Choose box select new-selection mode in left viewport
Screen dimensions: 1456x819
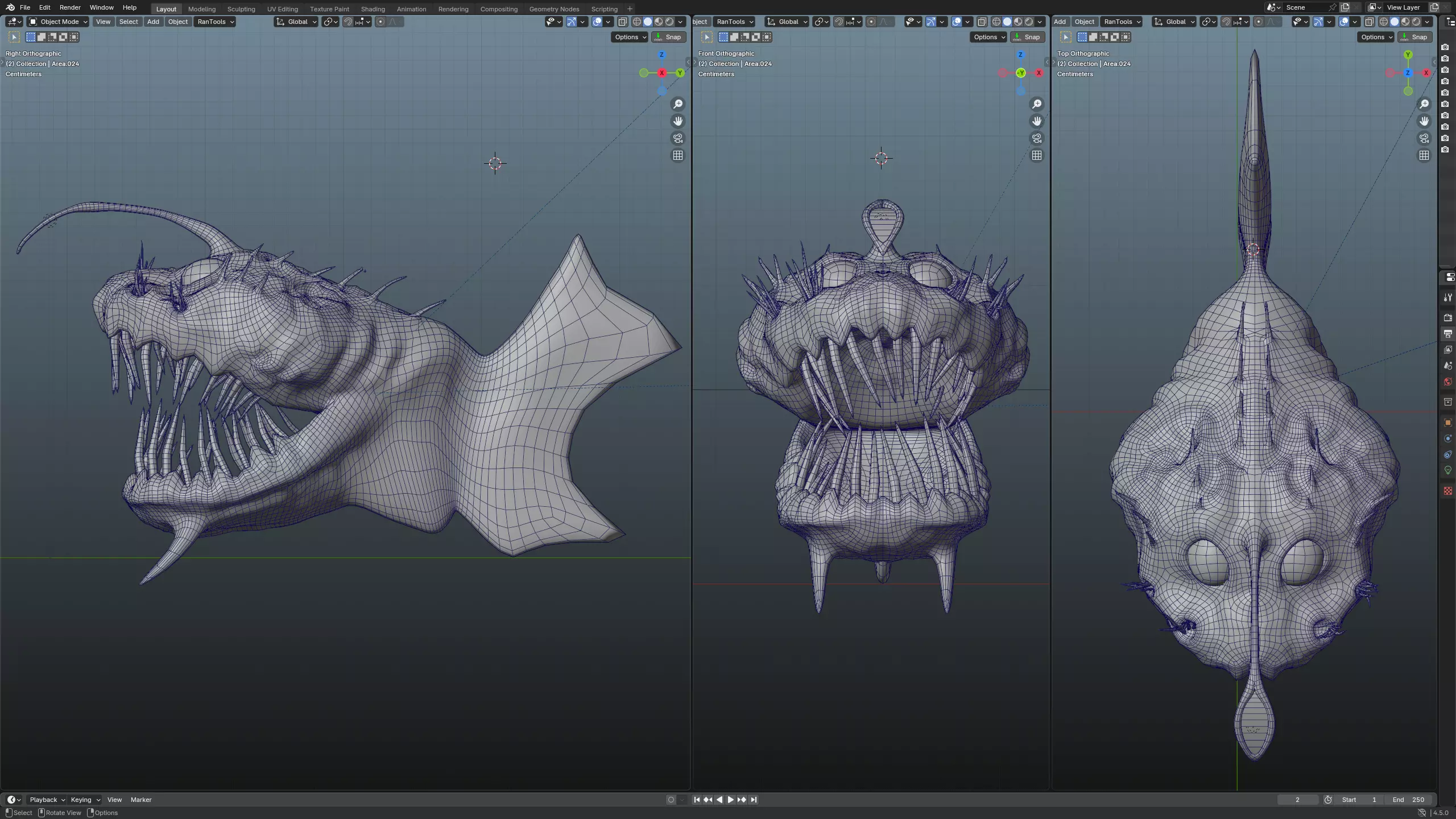point(31,37)
